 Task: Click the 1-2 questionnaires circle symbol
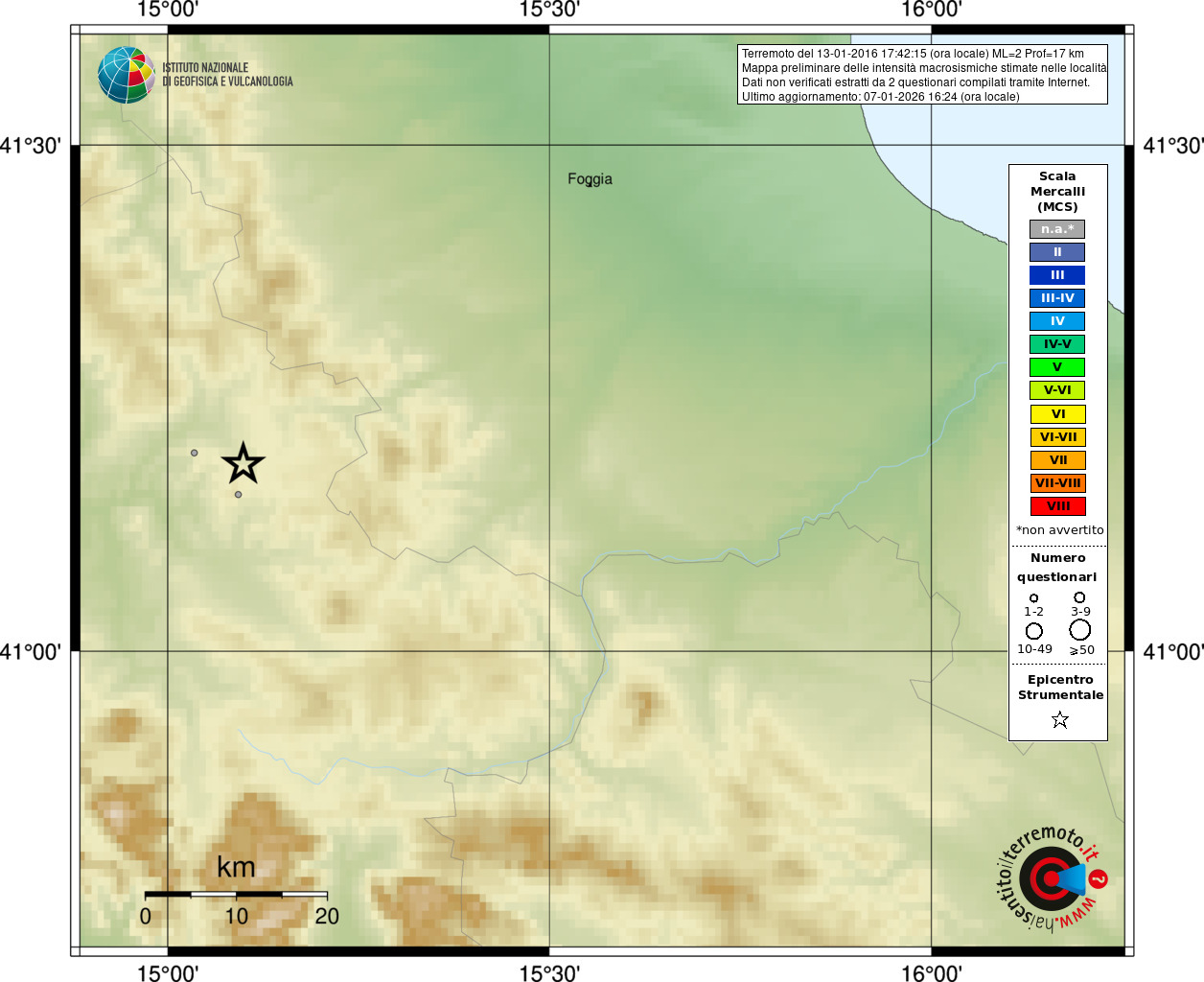click(x=1033, y=598)
